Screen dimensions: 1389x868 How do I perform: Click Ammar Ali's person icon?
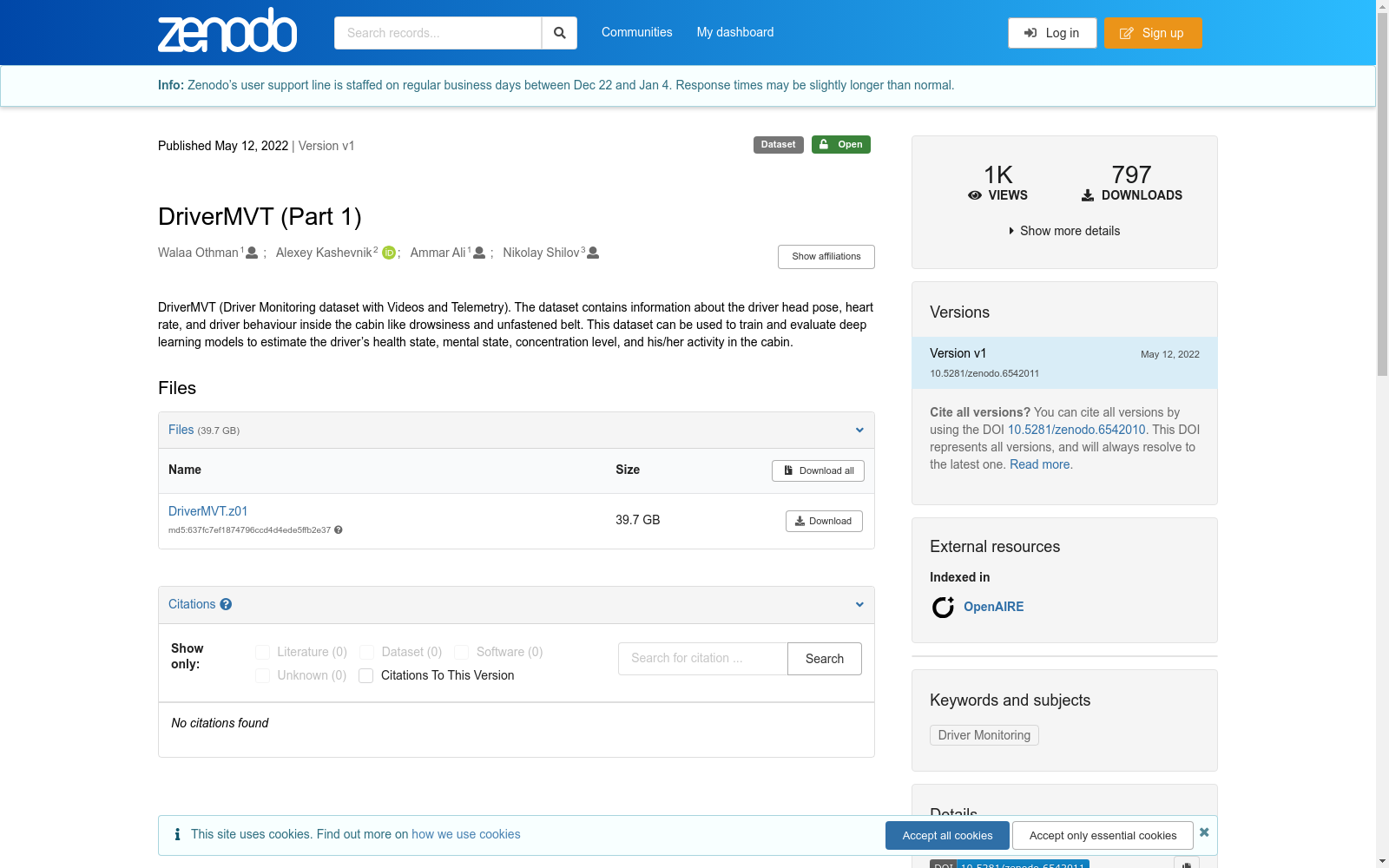(x=479, y=253)
